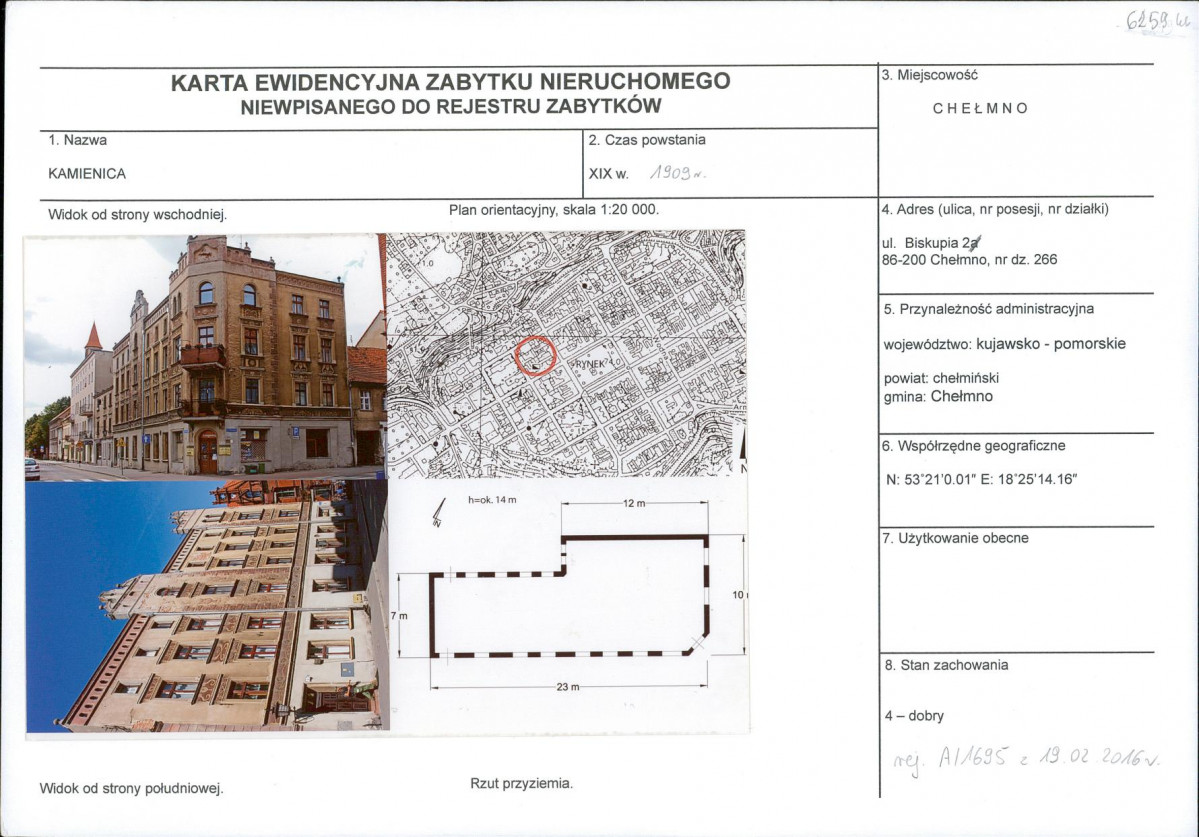Click the north arrow on the floor plan
The image size is (1199, 837).
(x=437, y=514)
